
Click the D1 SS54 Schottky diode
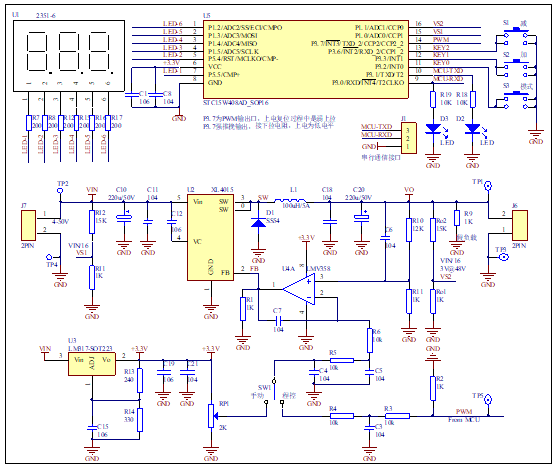pos(258,222)
